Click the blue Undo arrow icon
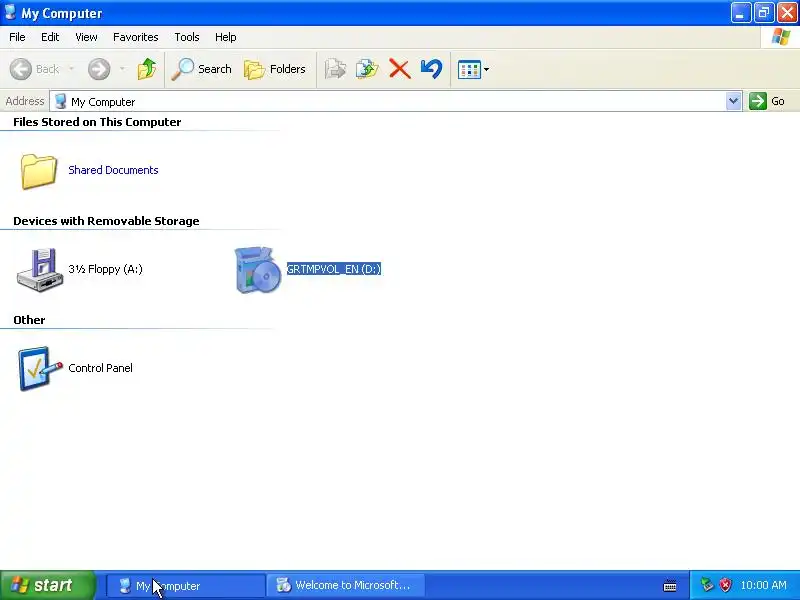Image resolution: width=800 pixels, height=600 pixels. click(431, 69)
